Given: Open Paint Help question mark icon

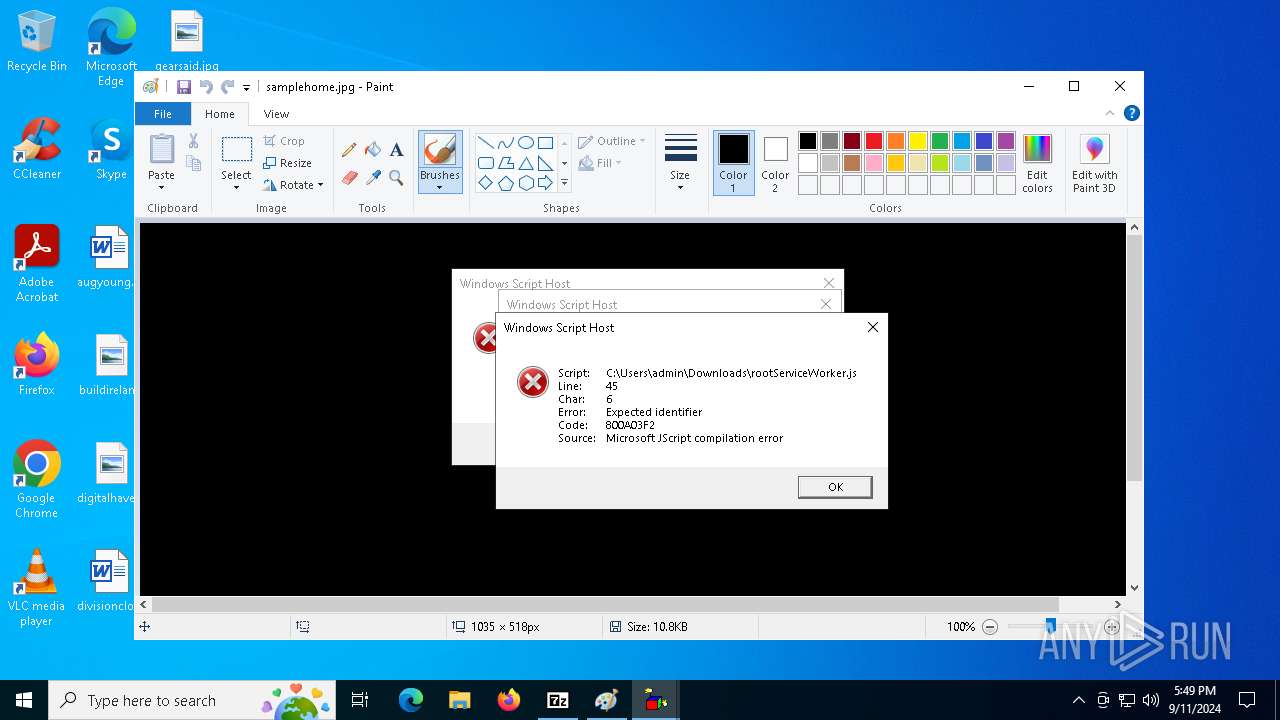Looking at the screenshot, I should coord(1131,114).
